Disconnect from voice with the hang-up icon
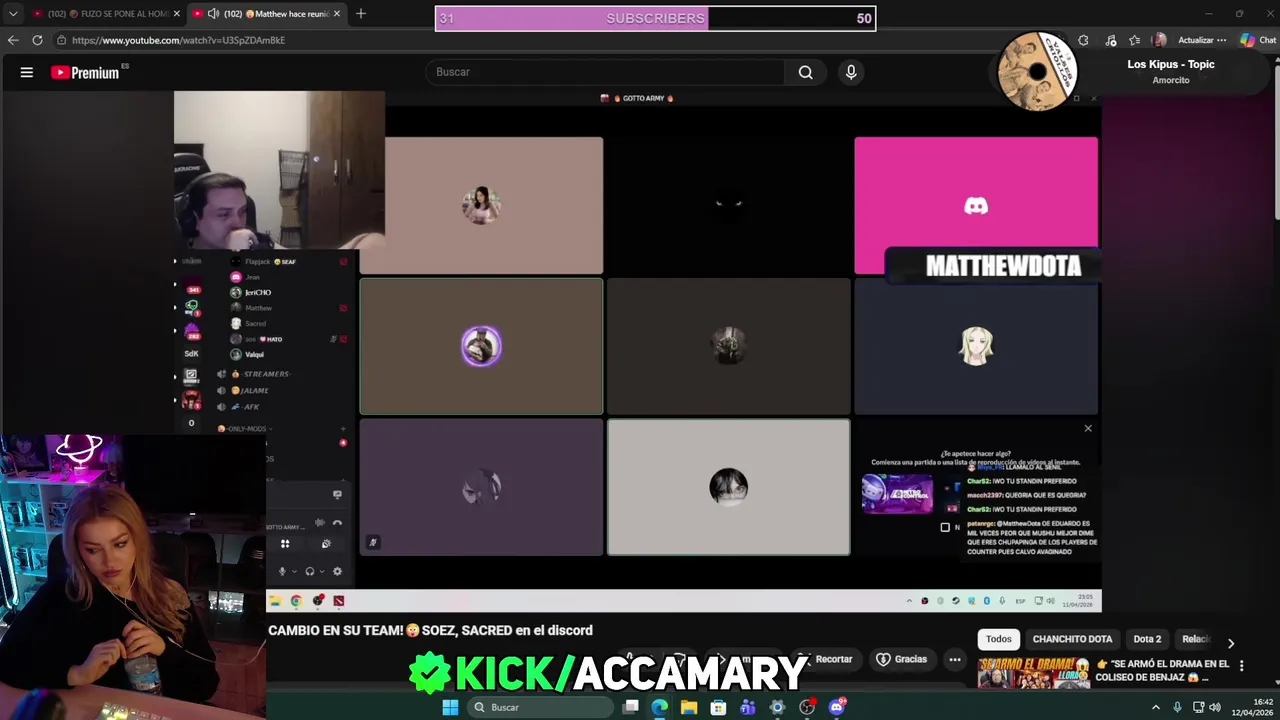Image resolution: width=1280 pixels, height=720 pixels. click(337, 522)
